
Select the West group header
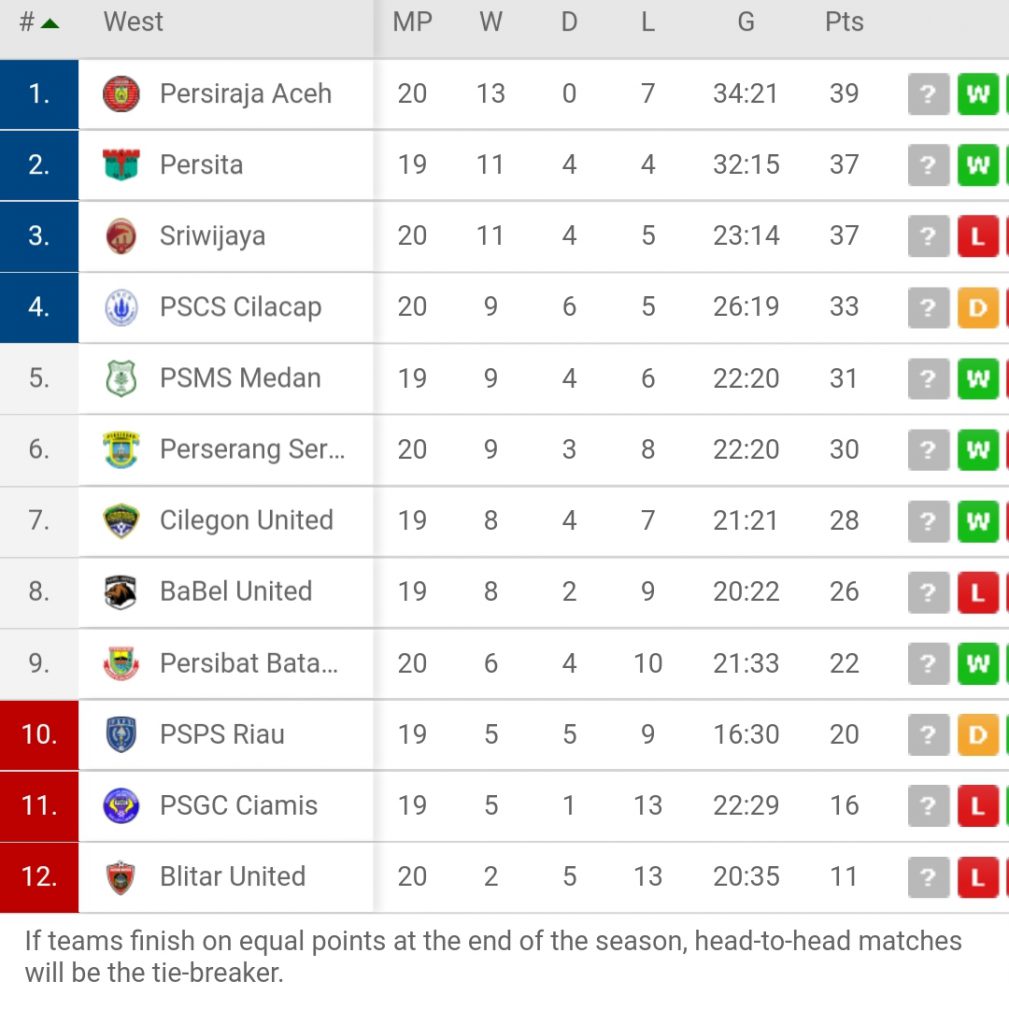coord(133,22)
